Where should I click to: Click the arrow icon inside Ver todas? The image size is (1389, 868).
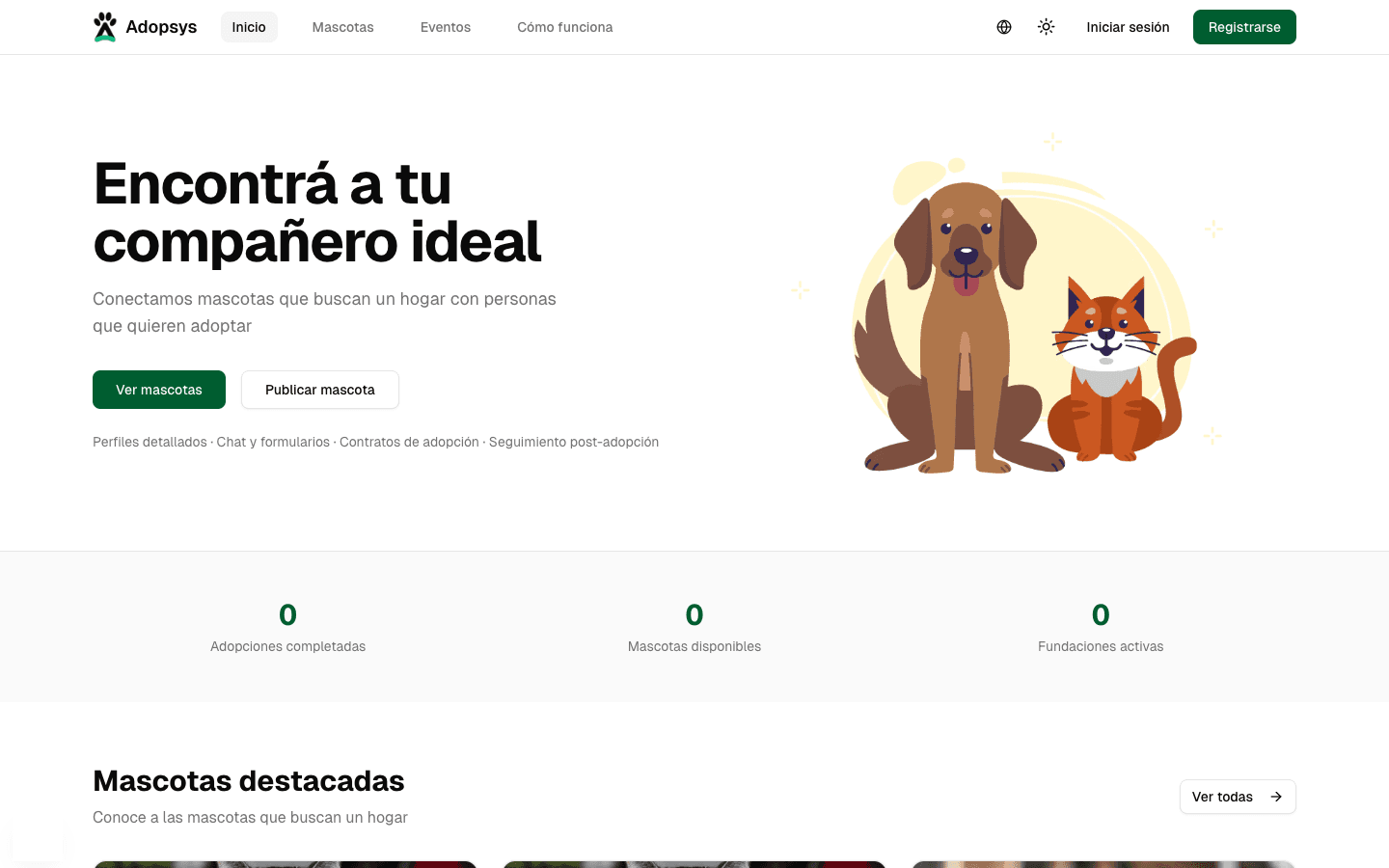[1275, 797]
